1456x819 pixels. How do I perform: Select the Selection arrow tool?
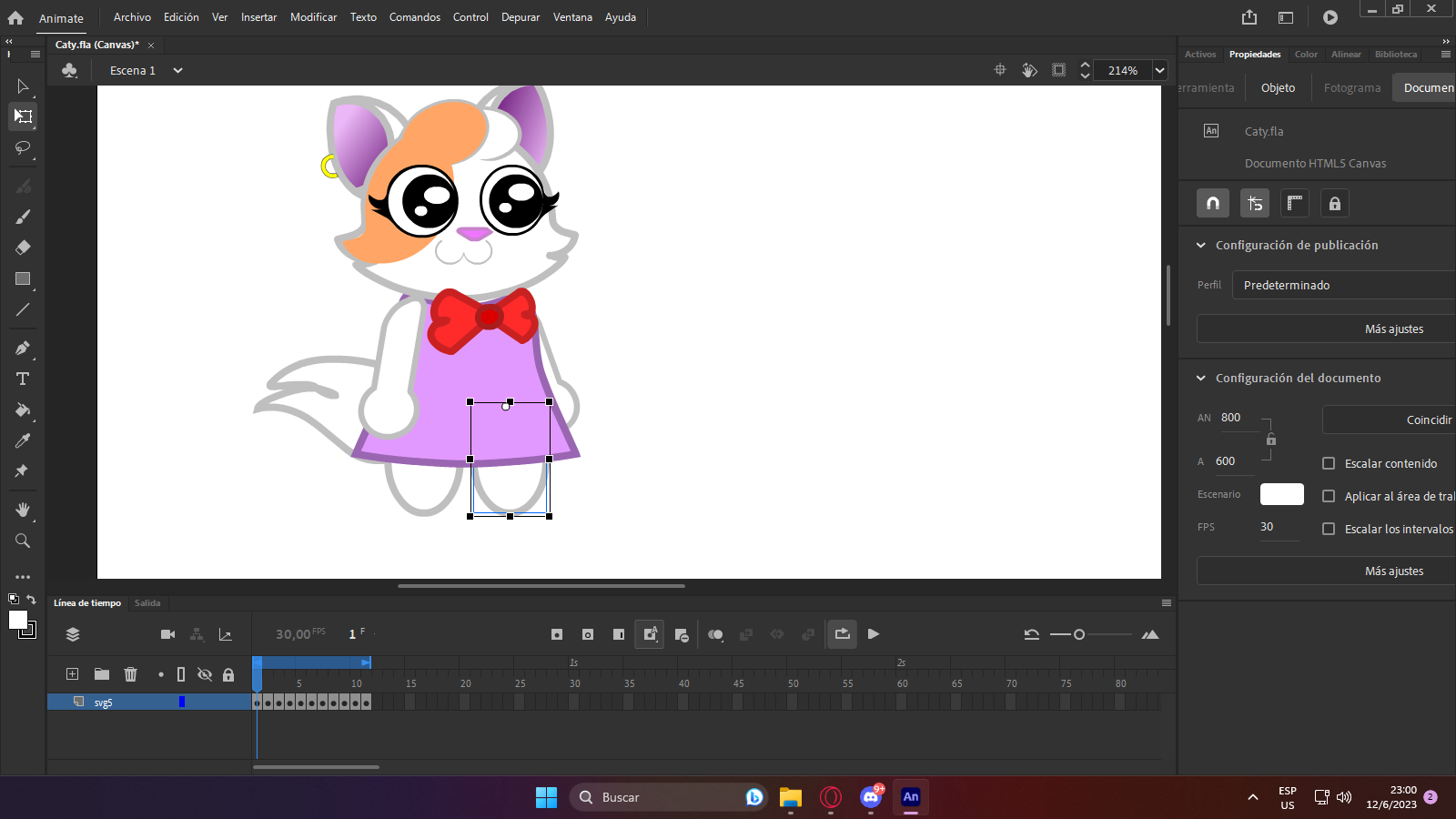click(23, 86)
